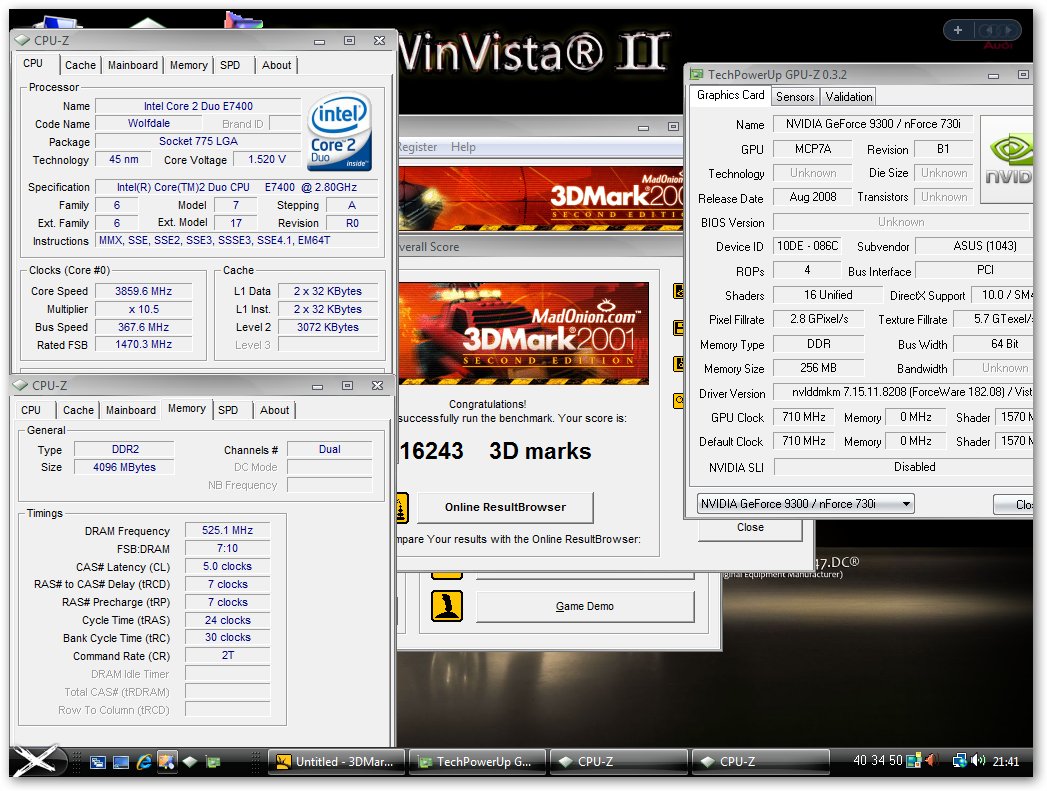This screenshot has width=1047, height=791.
Task: Click the Show desktop quick launch icon
Action: coord(121,762)
